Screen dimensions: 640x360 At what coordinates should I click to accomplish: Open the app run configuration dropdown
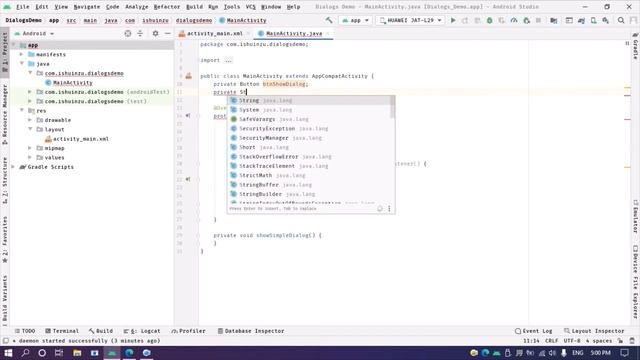[356, 20]
